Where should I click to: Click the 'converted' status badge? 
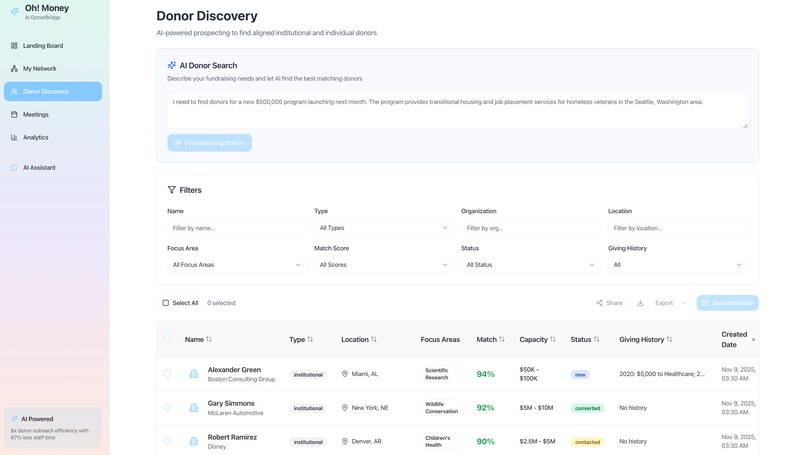(588, 408)
